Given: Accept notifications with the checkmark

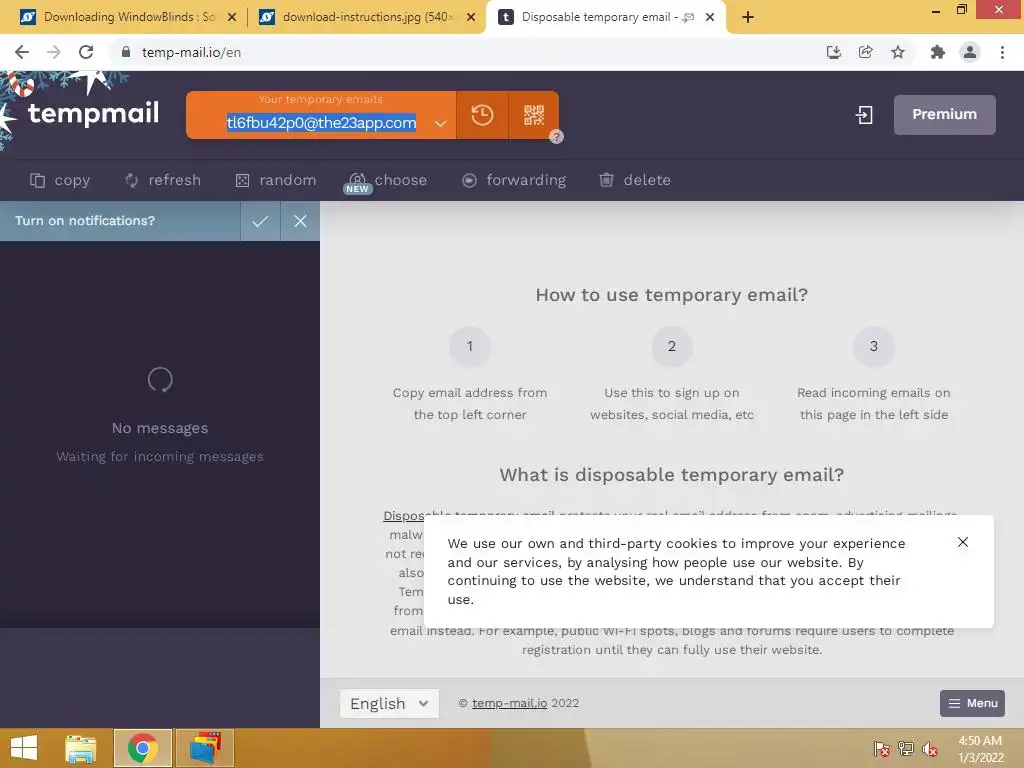Looking at the screenshot, I should (x=260, y=221).
